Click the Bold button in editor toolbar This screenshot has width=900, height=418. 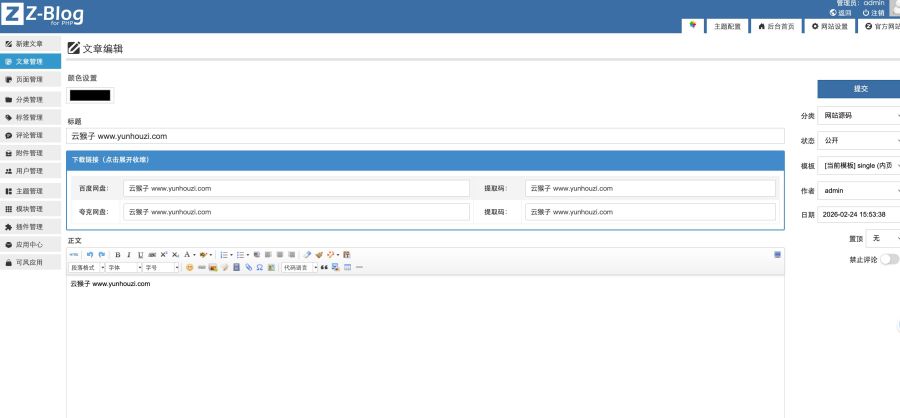[117, 255]
